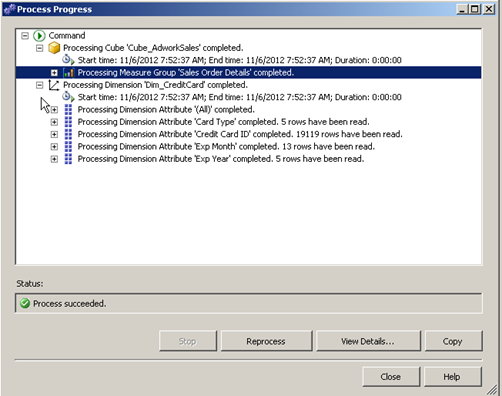Click the green checkmark status icon
Viewport: 502px width, 396px height.
25,303
